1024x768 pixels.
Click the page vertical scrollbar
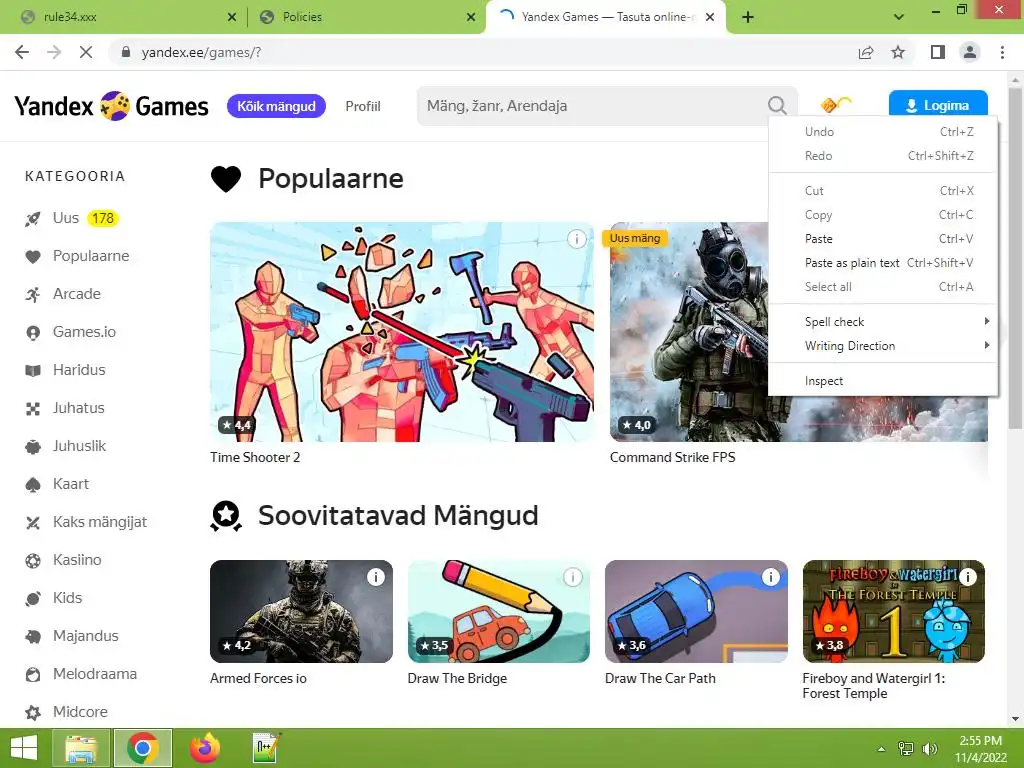(x=1015, y=261)
